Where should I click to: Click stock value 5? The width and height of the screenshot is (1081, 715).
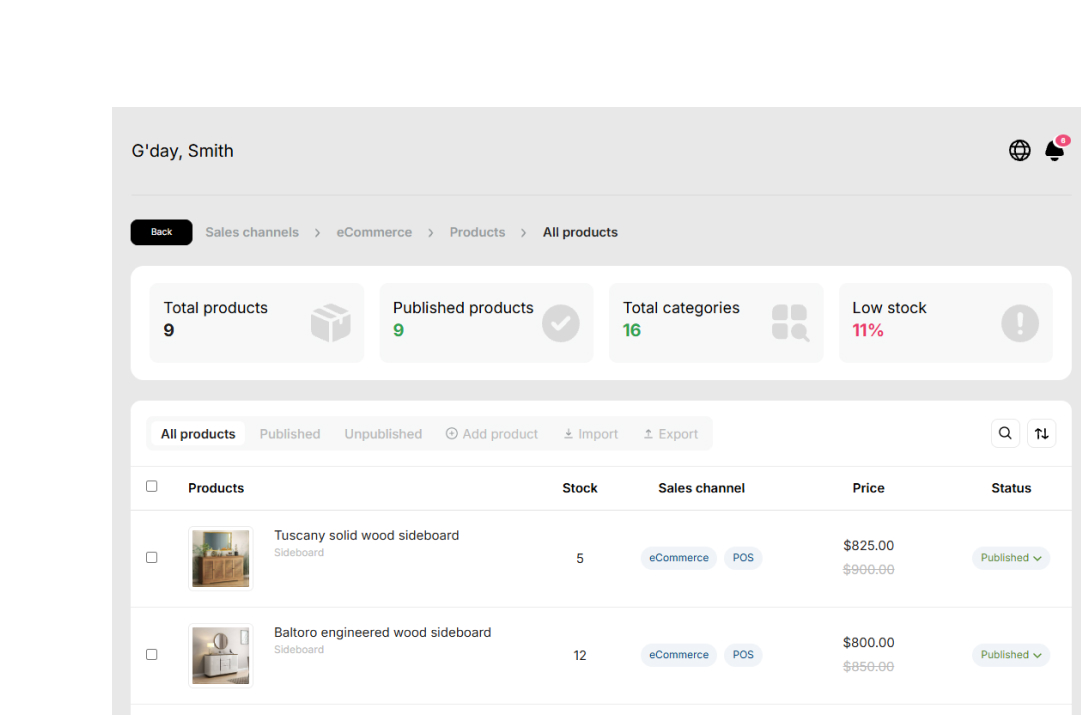(x=580, y=558)
